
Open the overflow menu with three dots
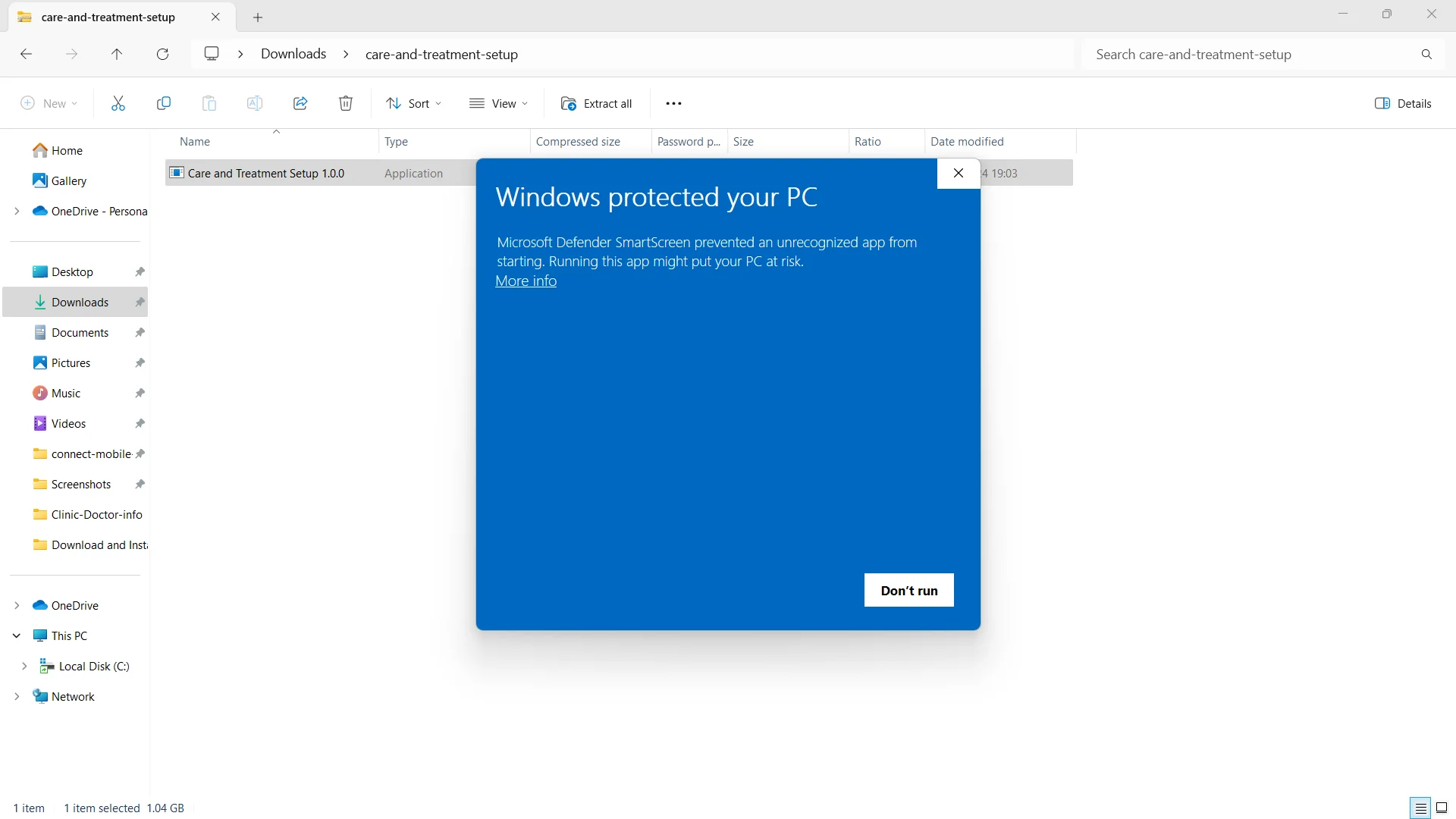coord(674,103)
